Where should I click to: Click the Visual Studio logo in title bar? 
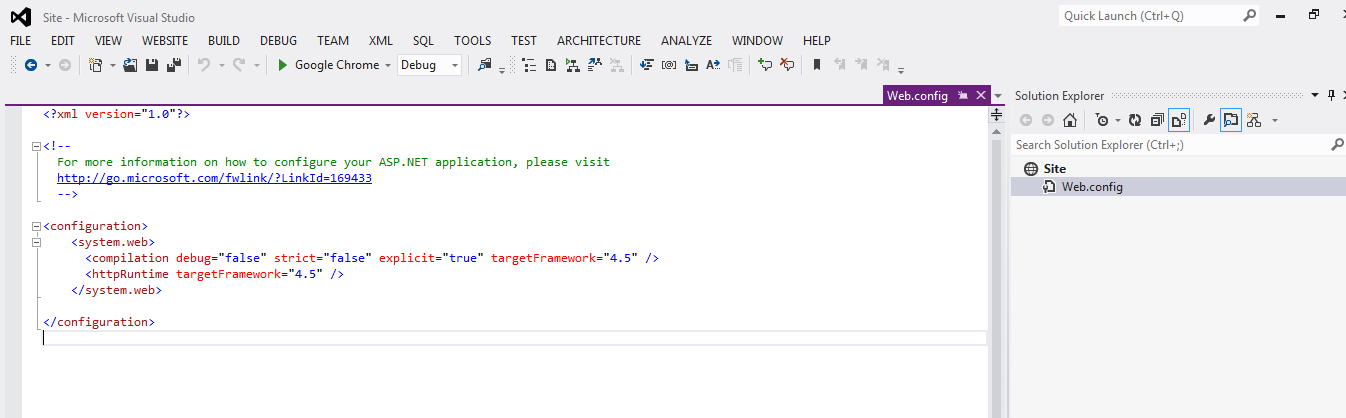pyautogui.click(x=20, y=17)
